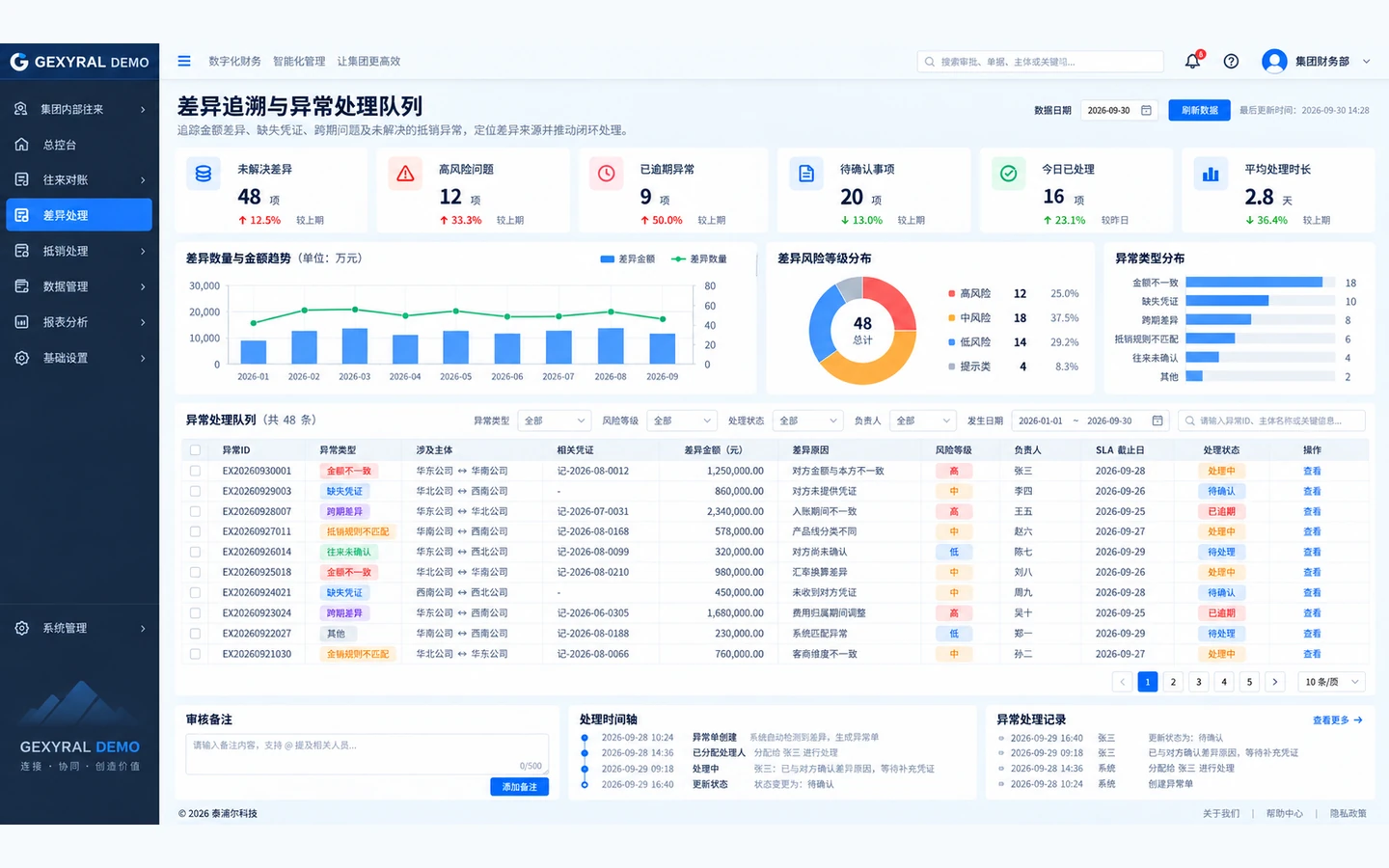Select the checkbox for EX20260921030
Screen dimensions: 1389x868
click(x=195, y=654)
